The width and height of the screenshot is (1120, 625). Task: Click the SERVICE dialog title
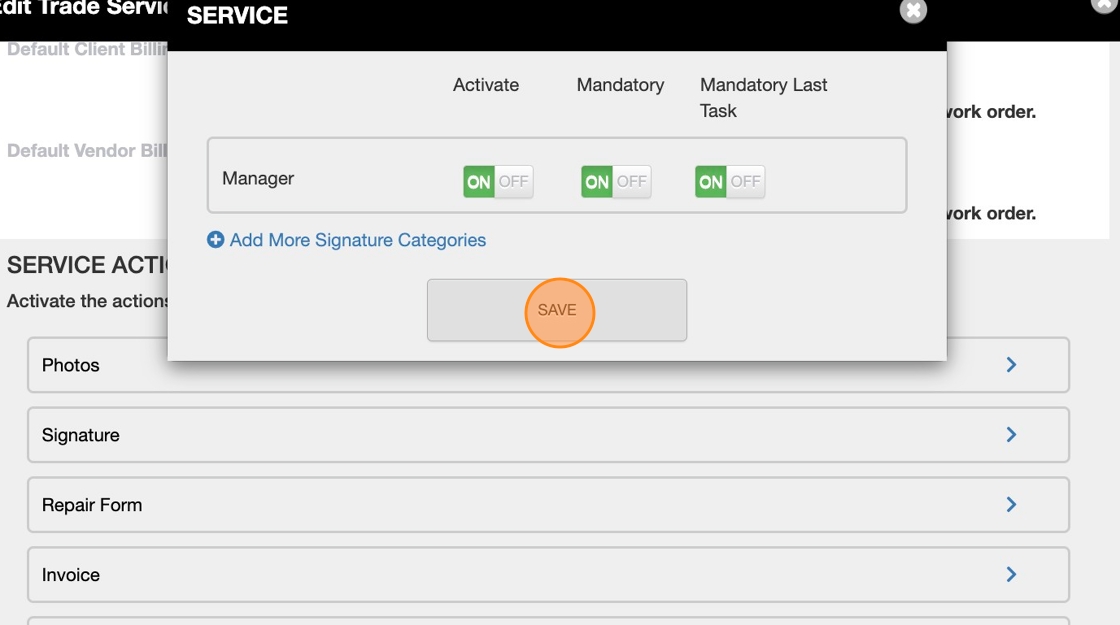[237, 15]
